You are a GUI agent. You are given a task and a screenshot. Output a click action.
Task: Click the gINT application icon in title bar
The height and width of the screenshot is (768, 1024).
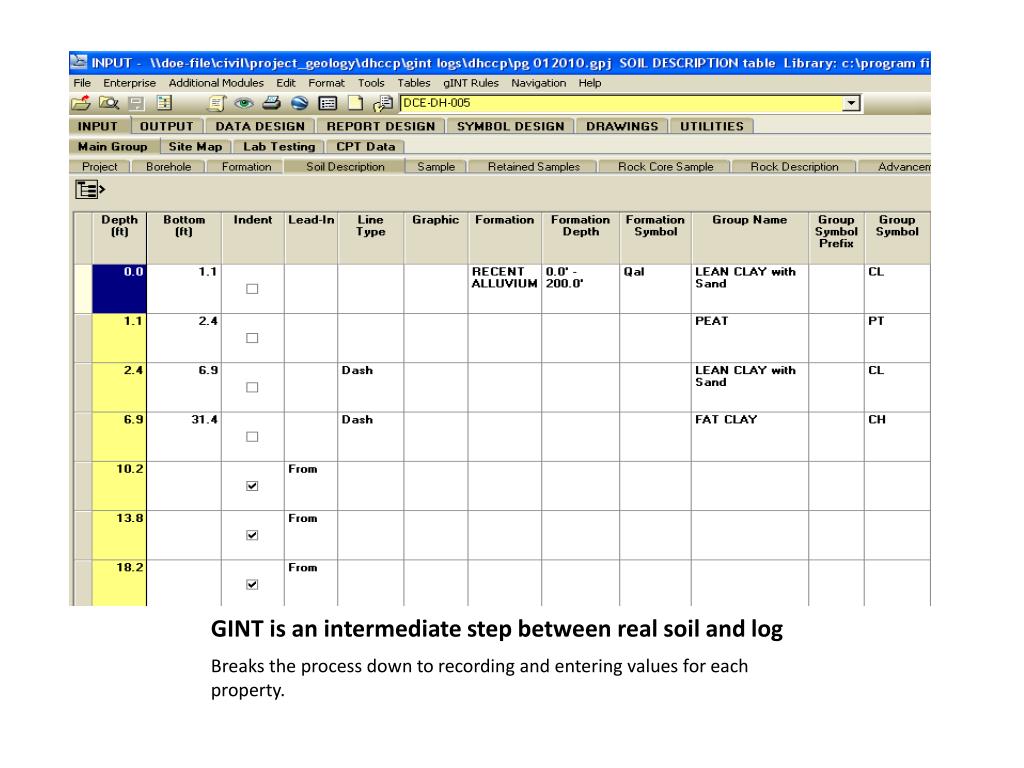click(78, 62)
